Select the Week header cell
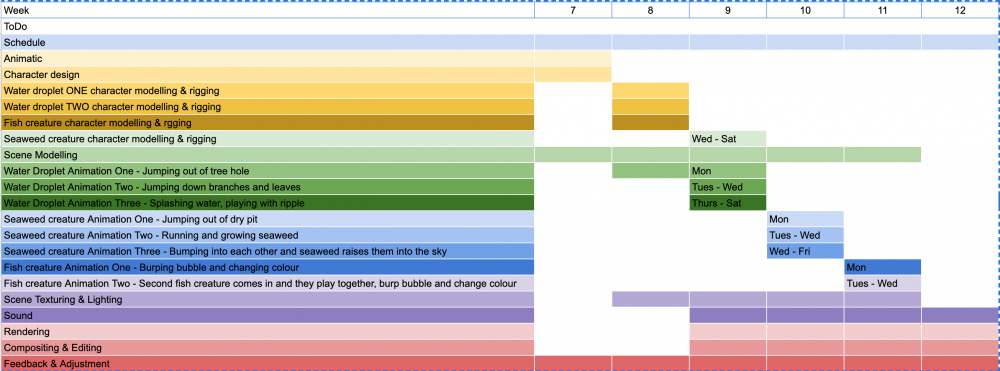The width and height of the screenshot is (1000, 371). (267, 10)
